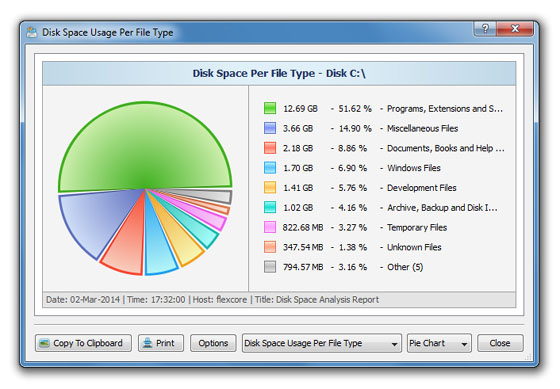
Task: Click the 'Temporary Files' label
Action: coord(417,228)
